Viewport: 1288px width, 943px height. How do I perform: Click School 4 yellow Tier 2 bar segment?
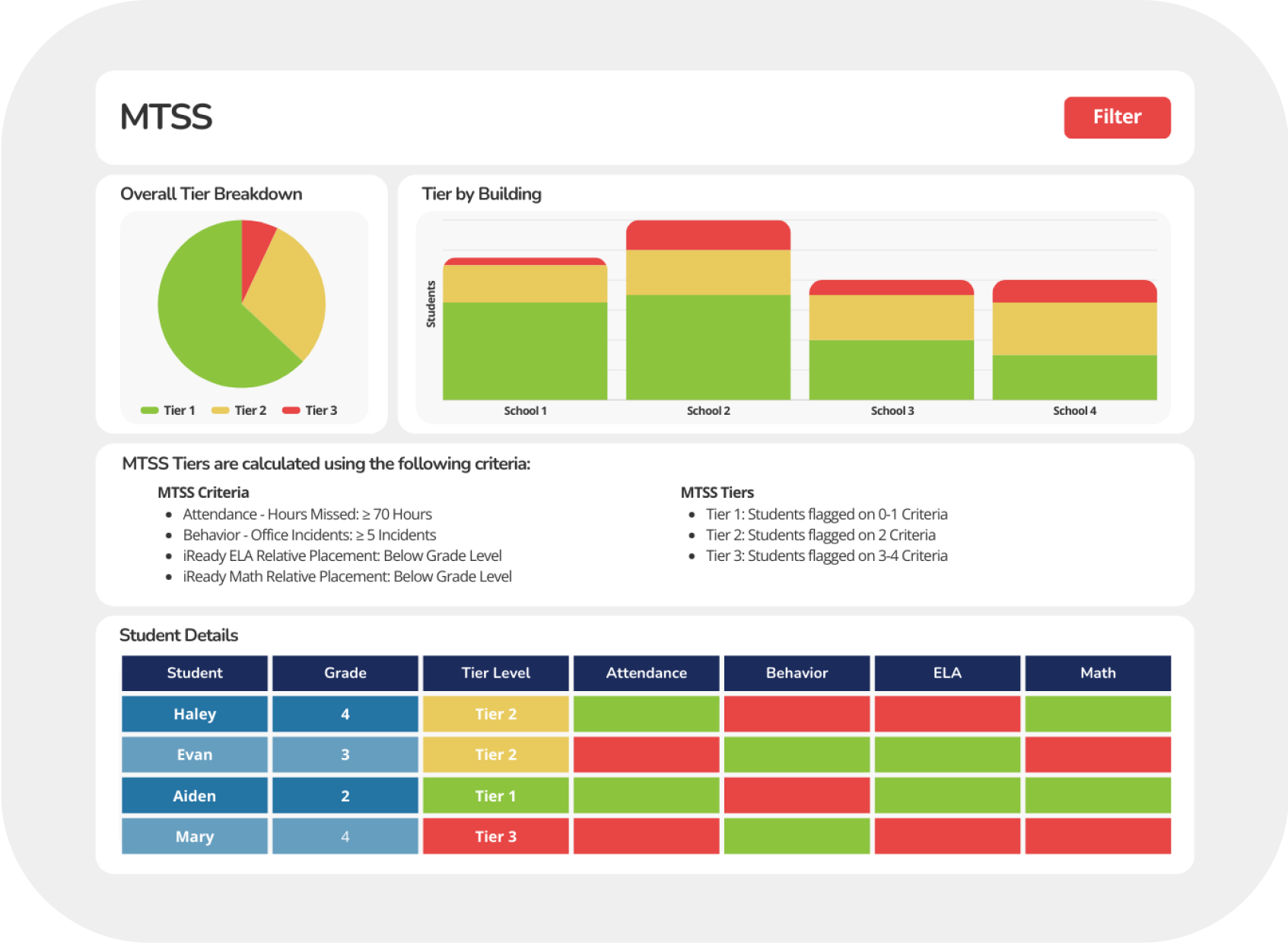pyautogui.click(x=1074, y=329)
